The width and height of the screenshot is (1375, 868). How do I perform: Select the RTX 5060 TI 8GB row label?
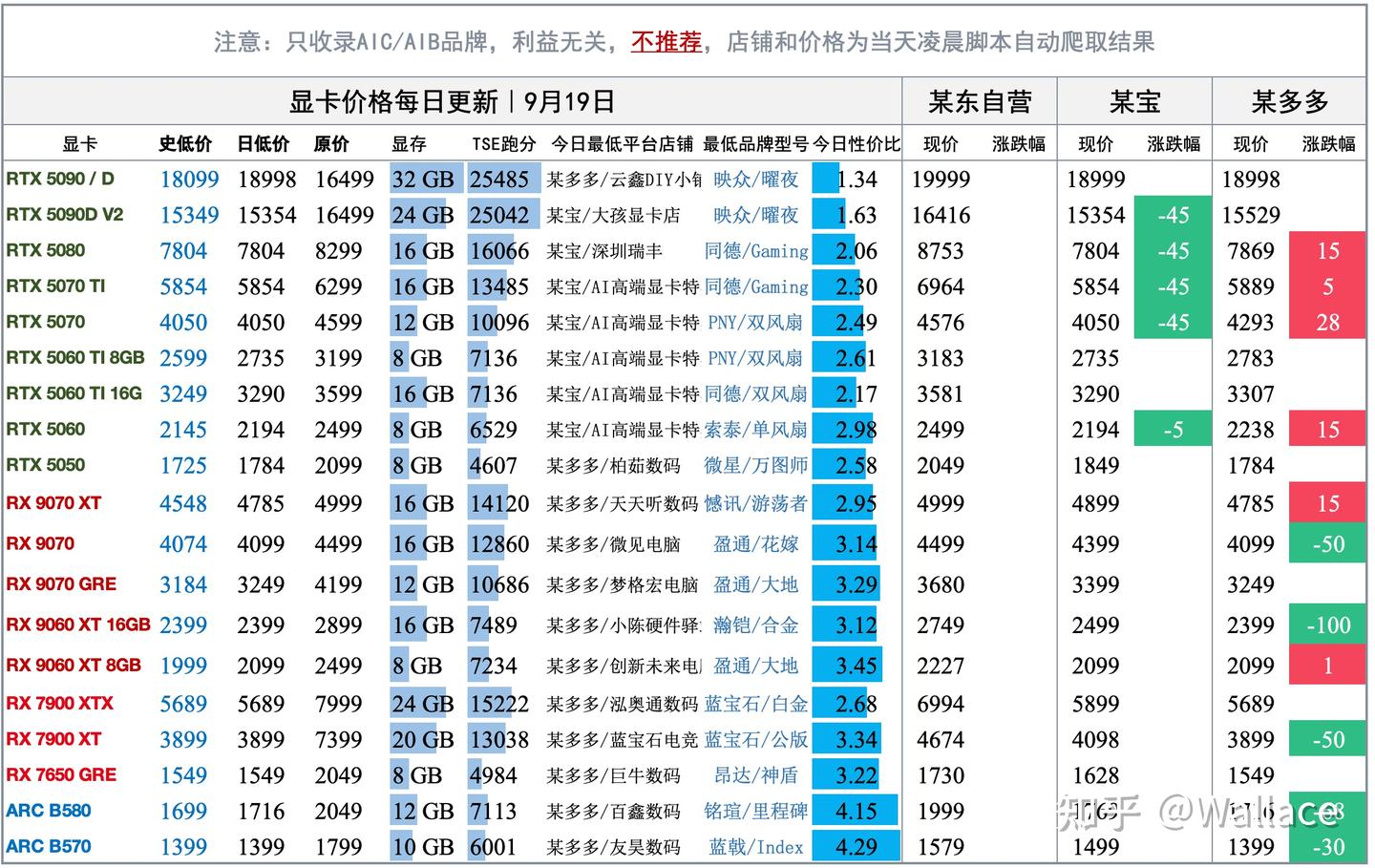[x=75, y=357]
